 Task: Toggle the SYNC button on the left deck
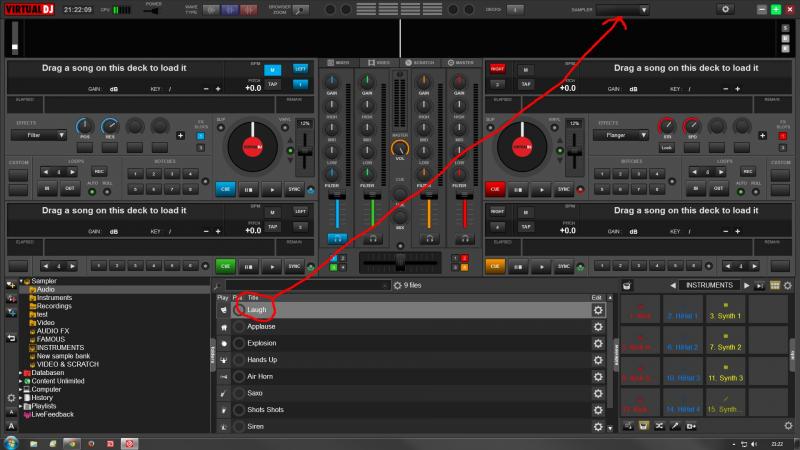coord(294,188)
